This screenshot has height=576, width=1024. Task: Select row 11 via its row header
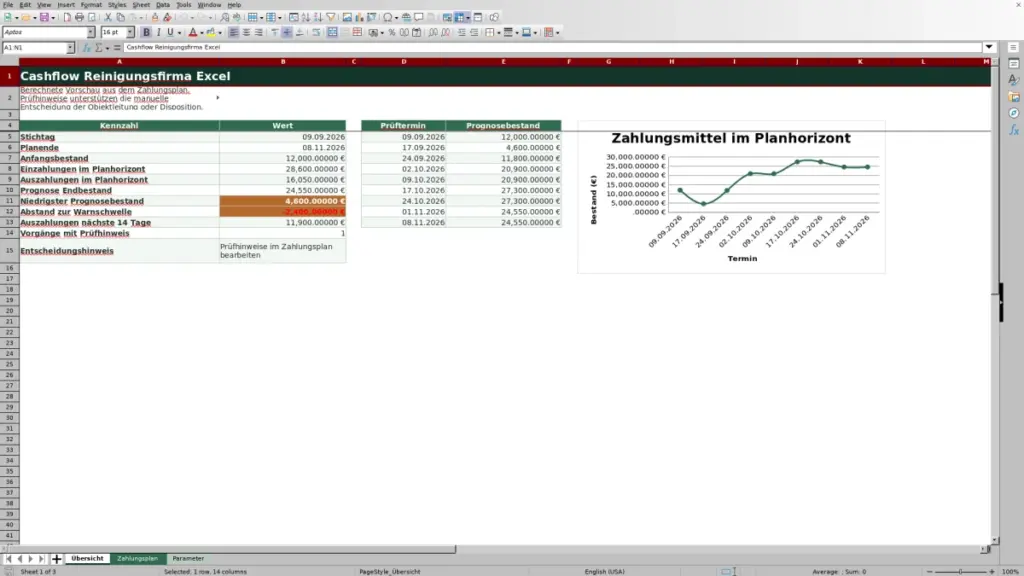(9, 201)
